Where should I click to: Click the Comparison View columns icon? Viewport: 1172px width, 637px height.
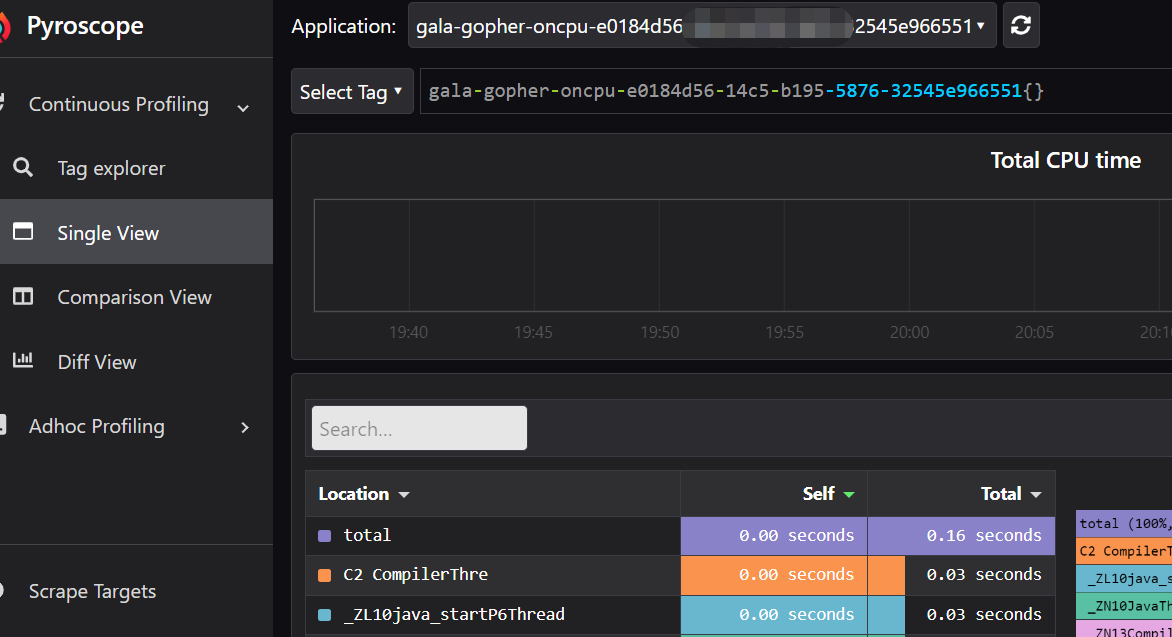coord(23,297)
